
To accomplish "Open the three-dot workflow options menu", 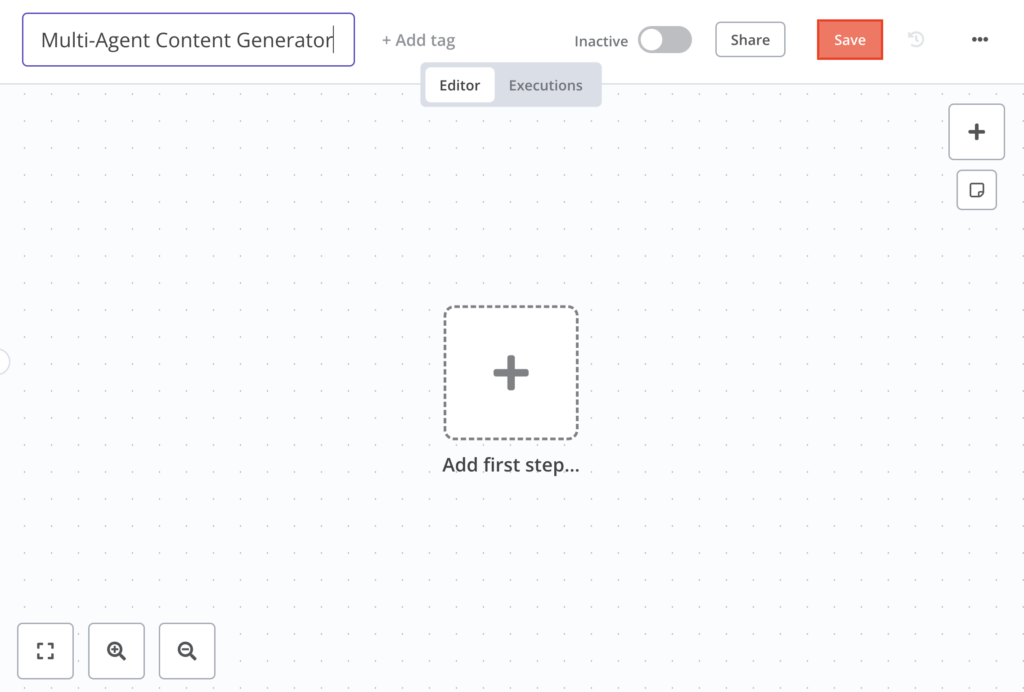I will click(x=979, y=39).
